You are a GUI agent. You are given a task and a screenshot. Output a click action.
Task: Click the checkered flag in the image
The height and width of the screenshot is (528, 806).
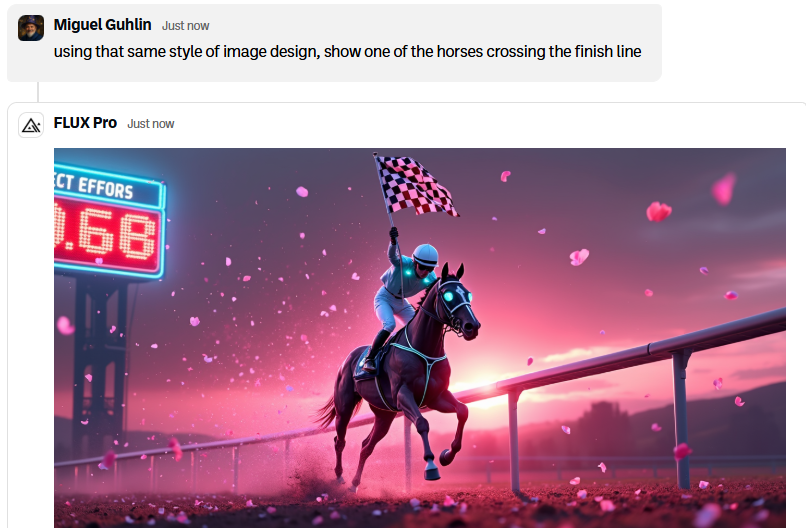[x=415, y=186]
